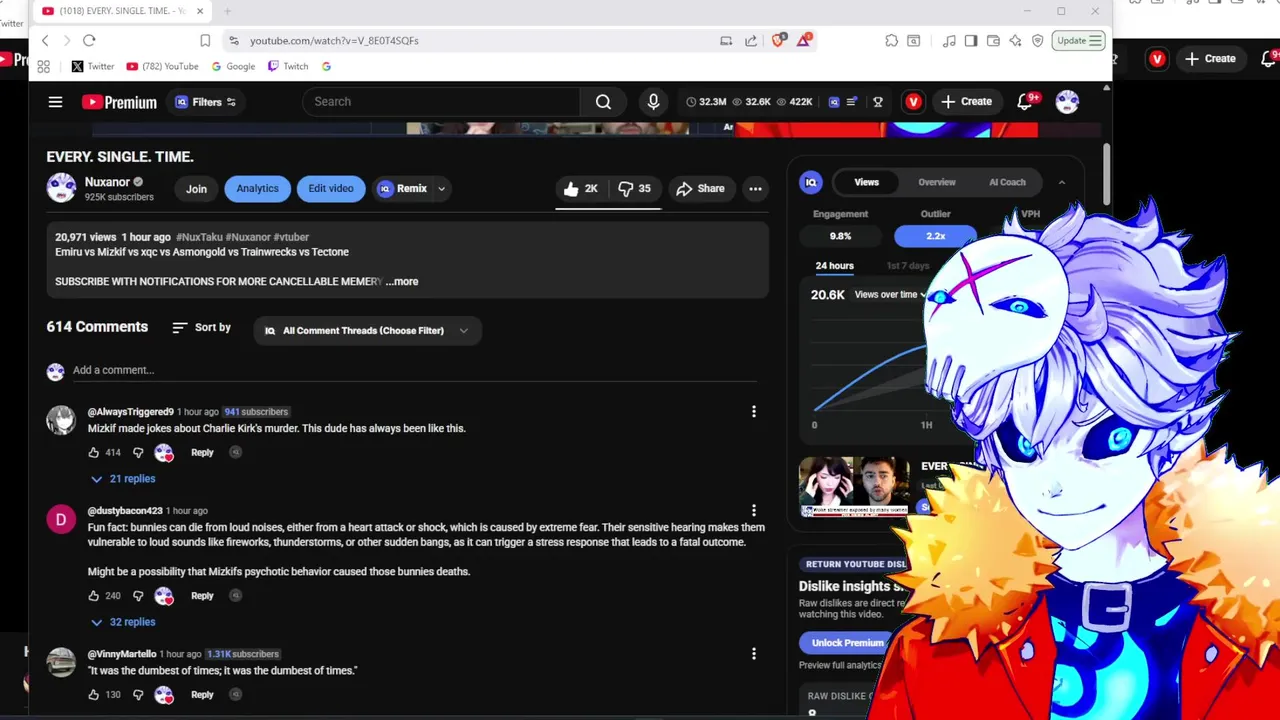Viewport: 1280px width, 720px height.
Task: Expand the 32 replies thread
Action: [x=123, y=621]
